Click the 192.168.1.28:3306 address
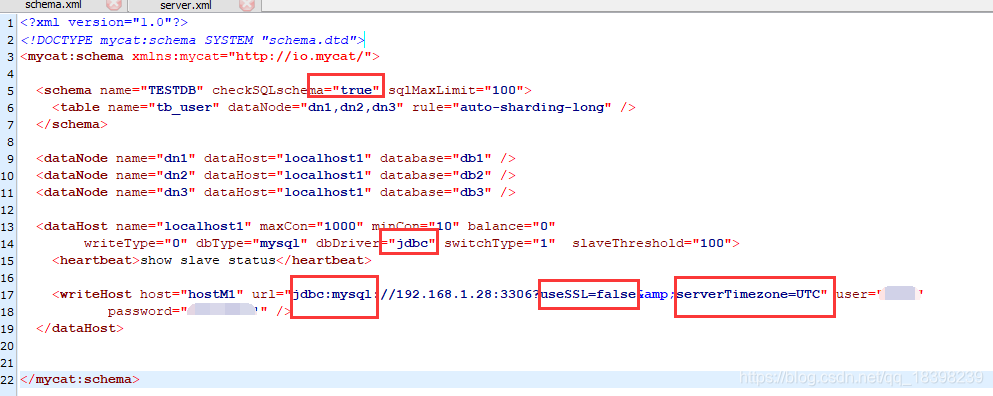The height and width of the screenshot is (396, 993). pyautogui.click(x=463, y=294)
